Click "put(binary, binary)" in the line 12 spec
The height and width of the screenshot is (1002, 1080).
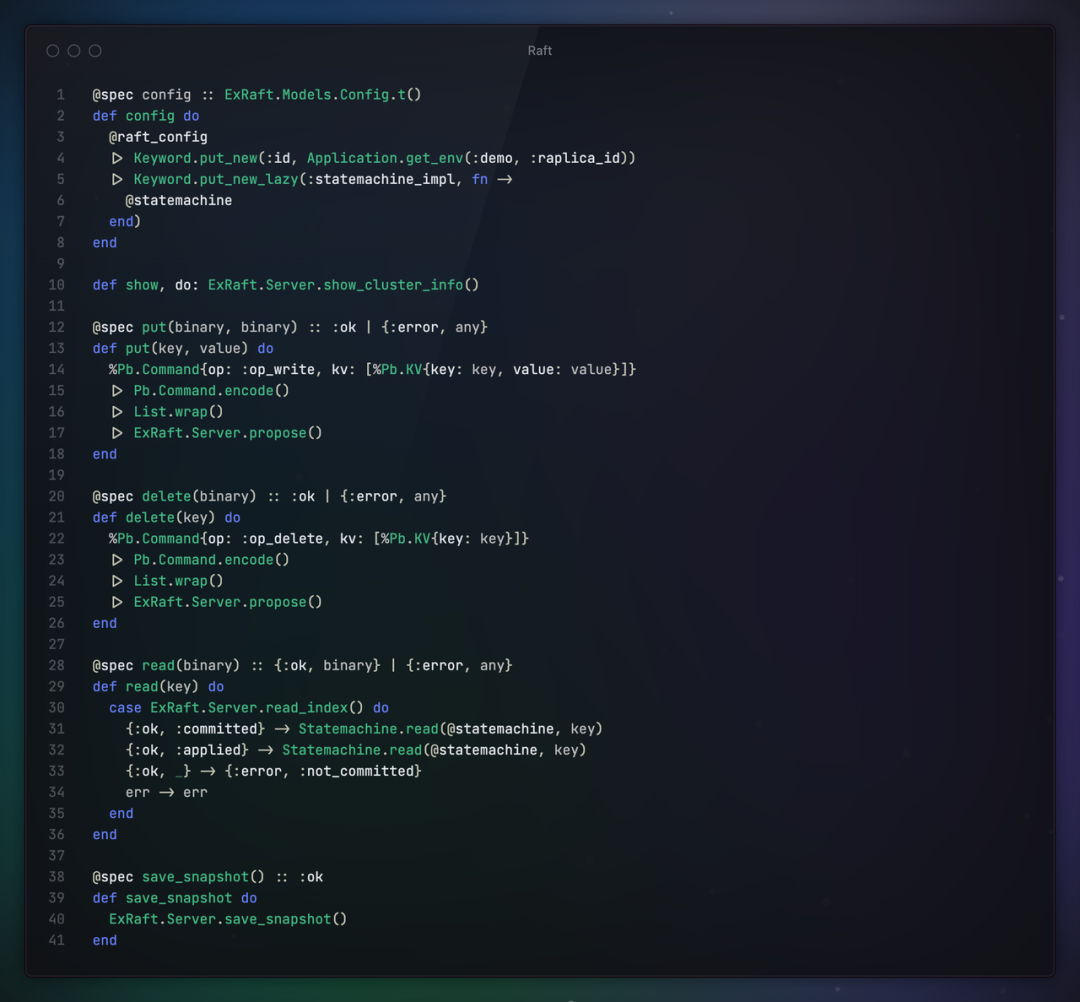(220, 328)
